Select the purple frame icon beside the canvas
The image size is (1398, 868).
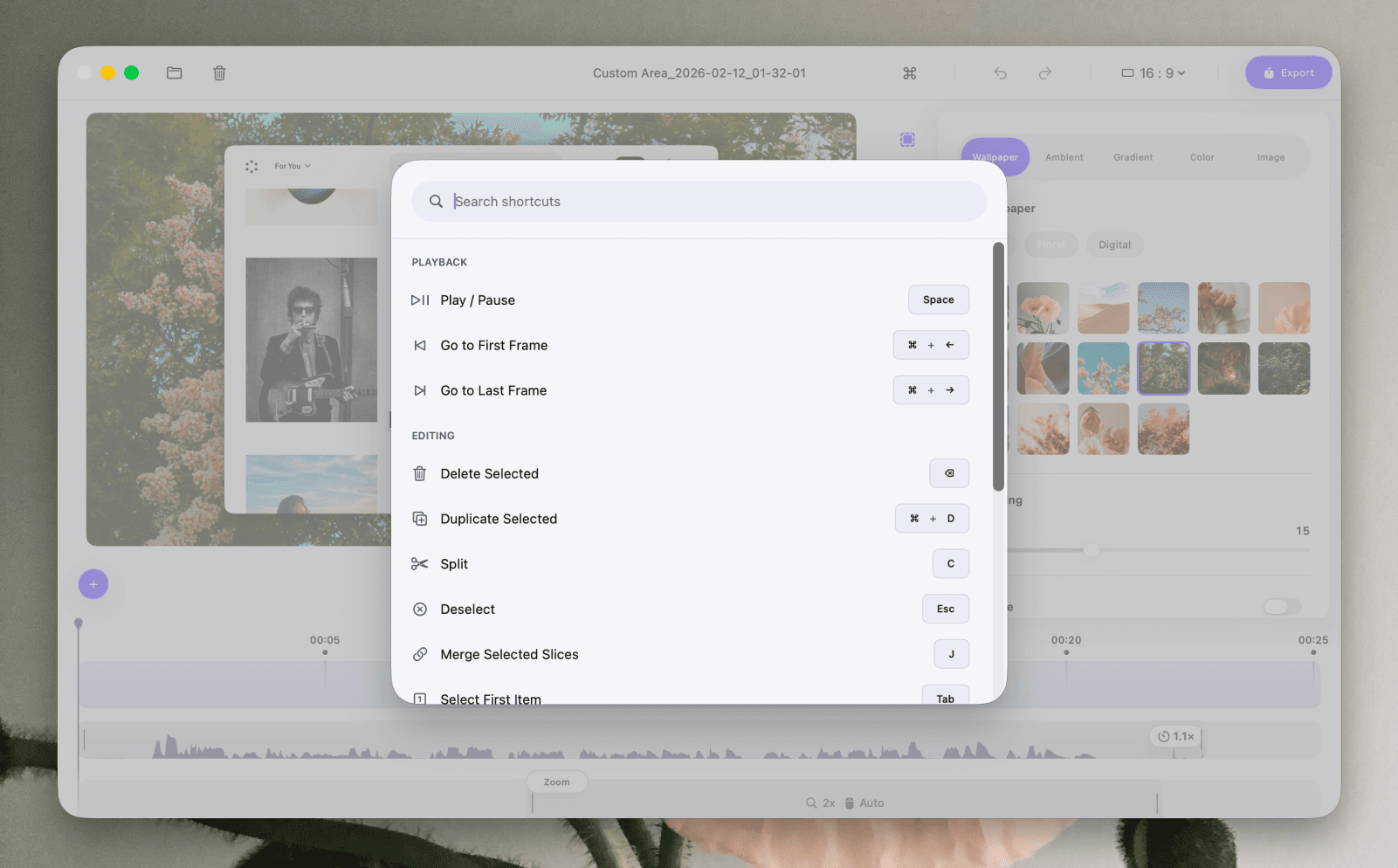[907, 139]
